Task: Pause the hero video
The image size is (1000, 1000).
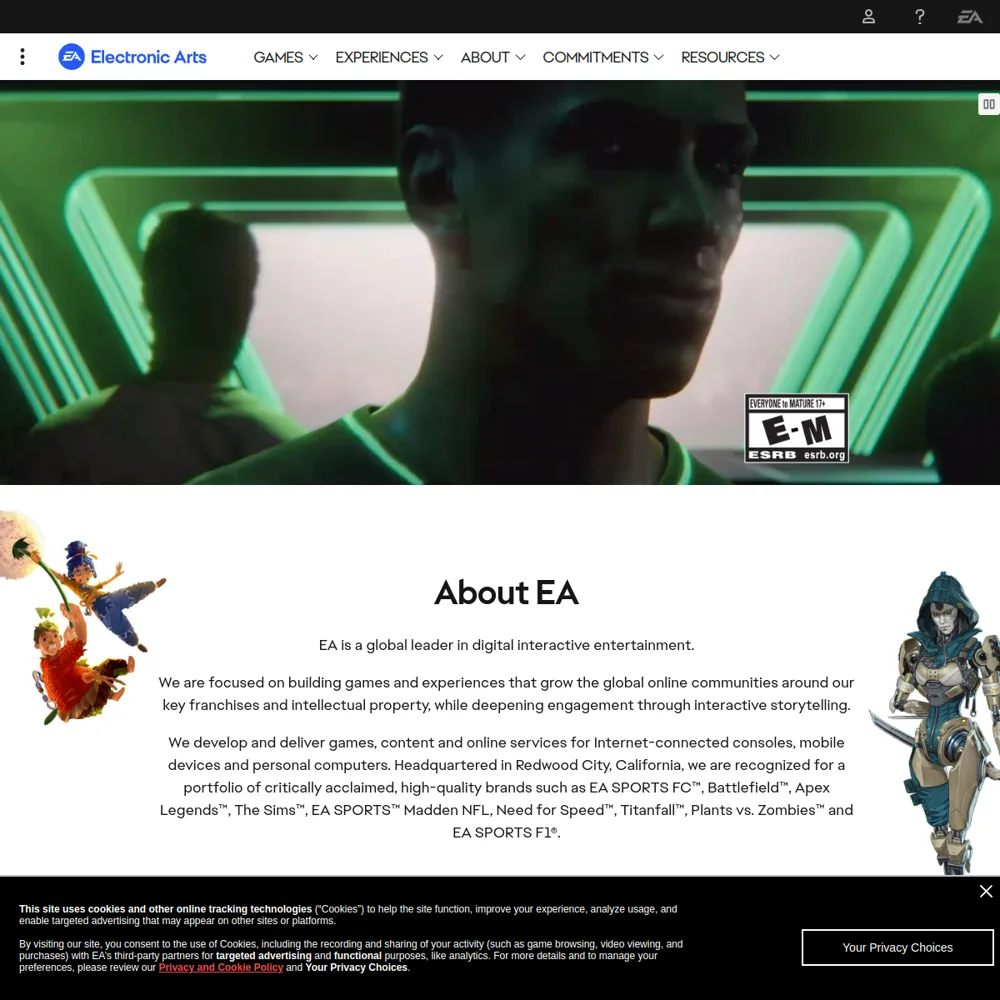Action: [x=989, y=104]
